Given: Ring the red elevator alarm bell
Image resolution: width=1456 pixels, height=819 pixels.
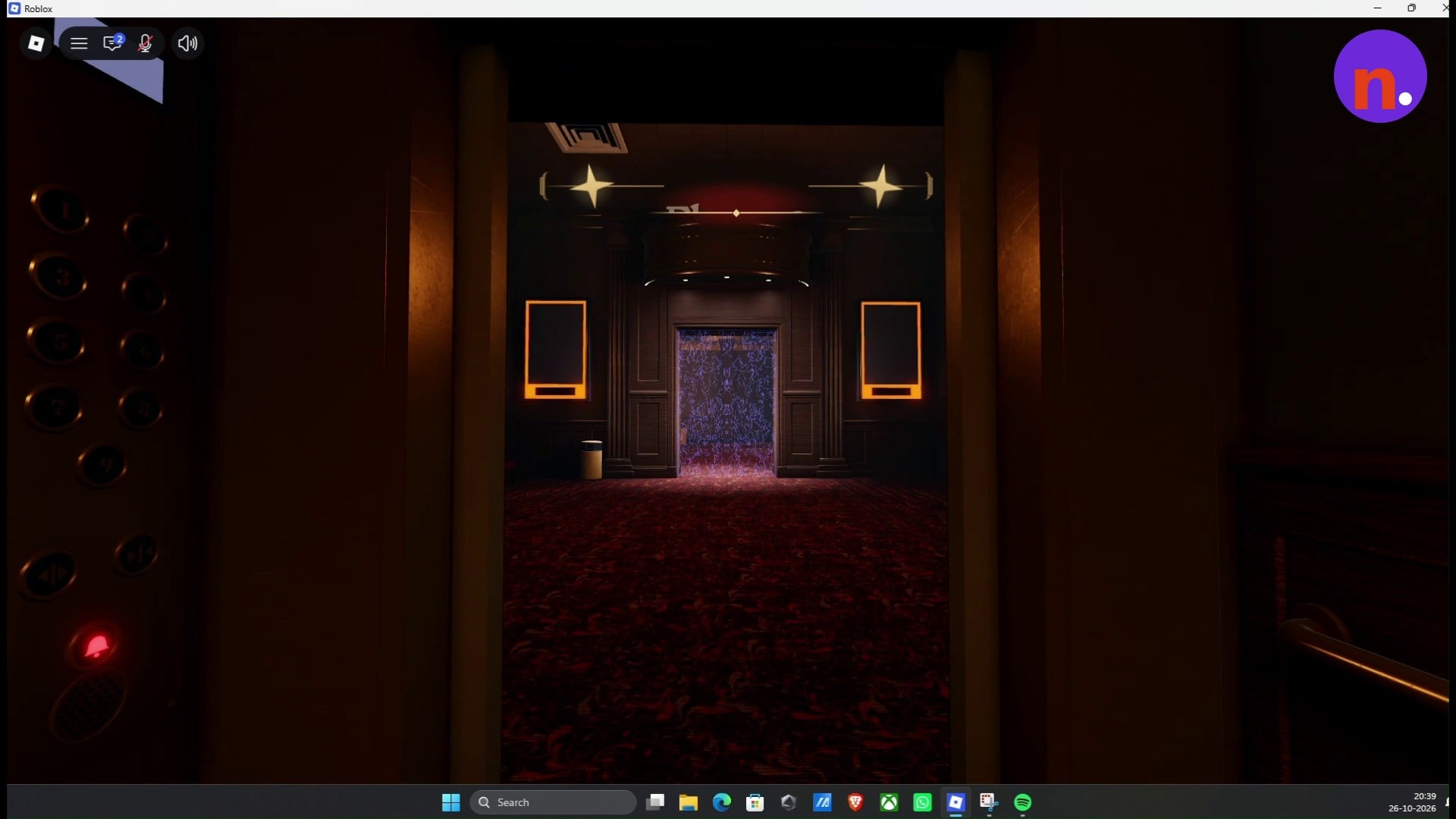Looking at the screenshot, I should click(x=96, y=646).
